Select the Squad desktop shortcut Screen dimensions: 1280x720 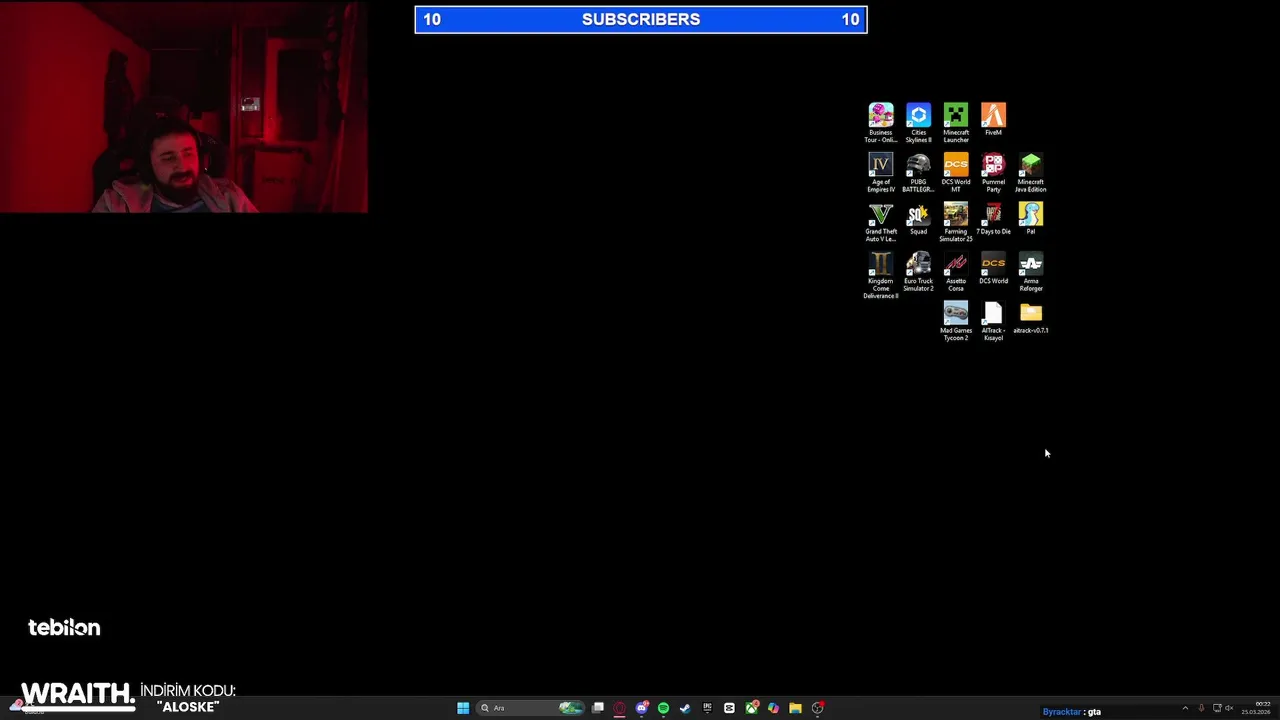[x=918, y=219]
